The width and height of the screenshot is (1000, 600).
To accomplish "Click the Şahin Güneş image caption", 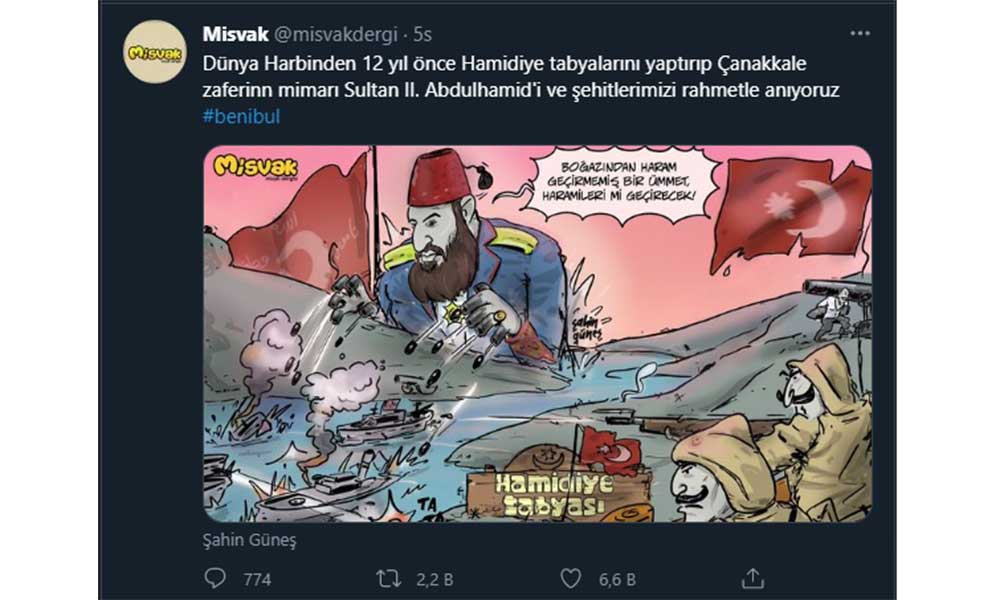I will [249, 540].
